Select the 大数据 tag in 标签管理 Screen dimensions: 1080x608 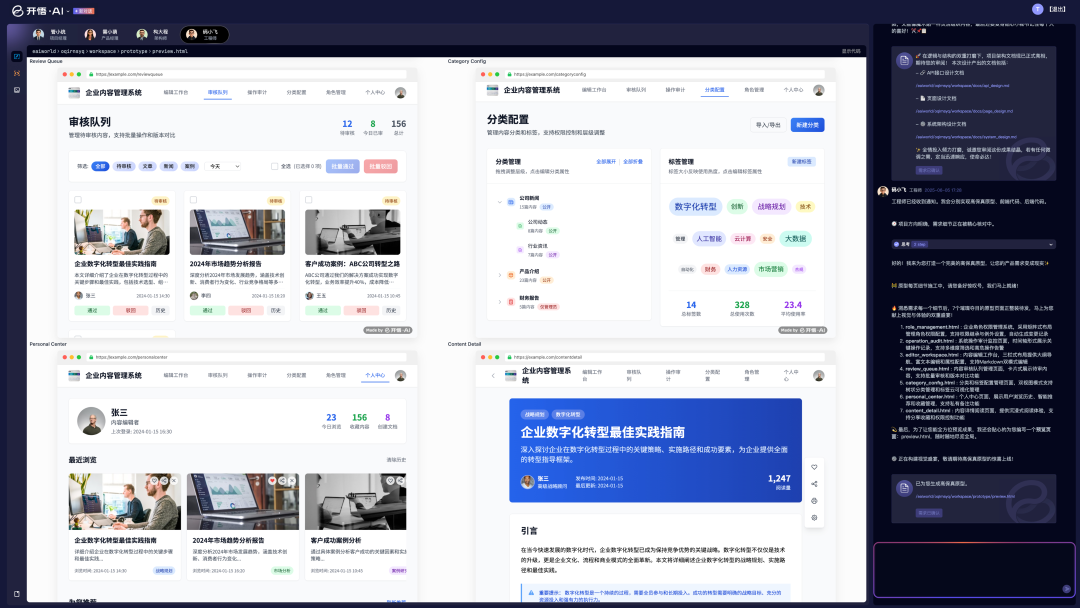795,238
